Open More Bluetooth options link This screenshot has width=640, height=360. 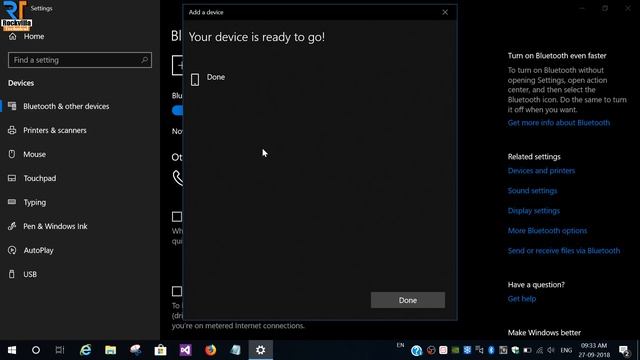(547, 231)
